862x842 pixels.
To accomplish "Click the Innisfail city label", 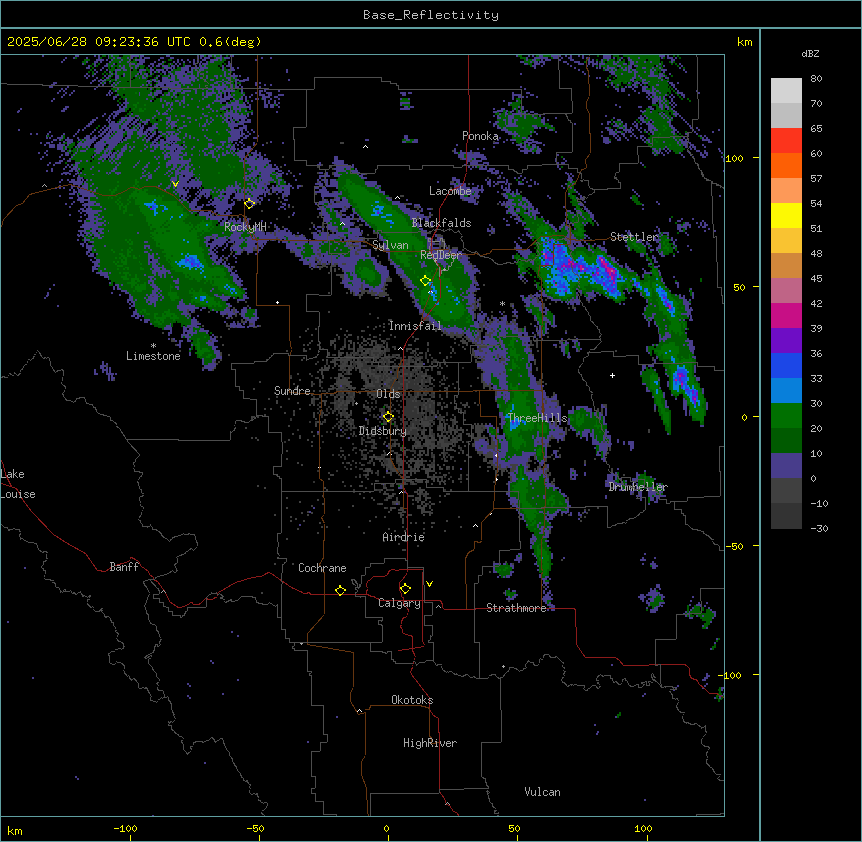I will 415,326.
